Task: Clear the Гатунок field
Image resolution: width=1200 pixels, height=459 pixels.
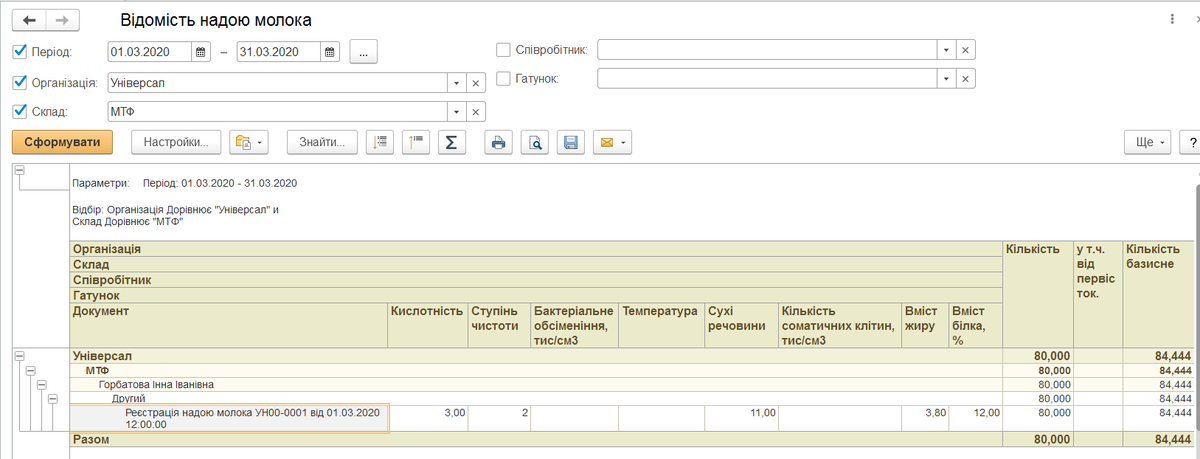Action: pyautogui.click(x=965, y=78)
